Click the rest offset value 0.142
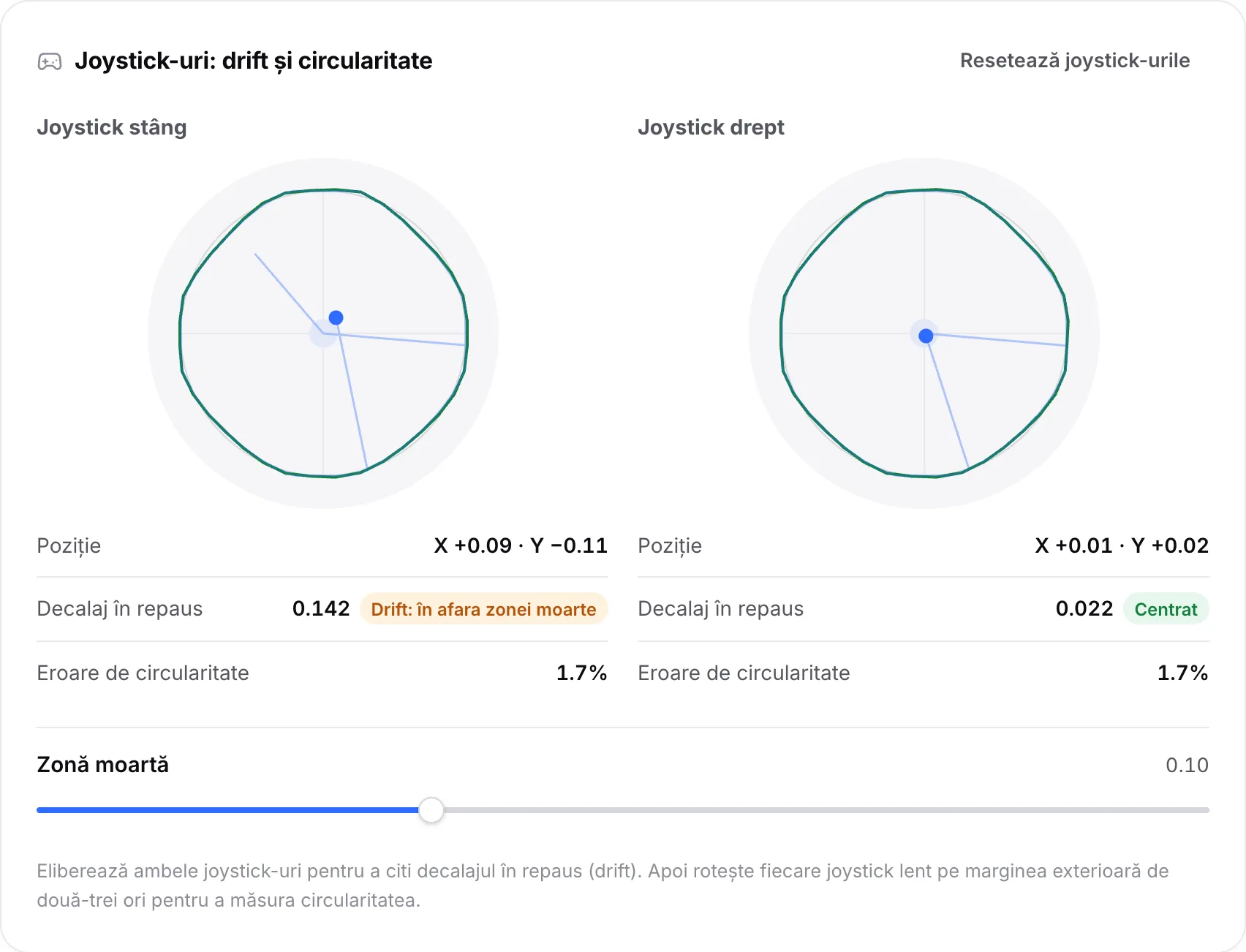1246x952 pixels. [x=321, y=608]
